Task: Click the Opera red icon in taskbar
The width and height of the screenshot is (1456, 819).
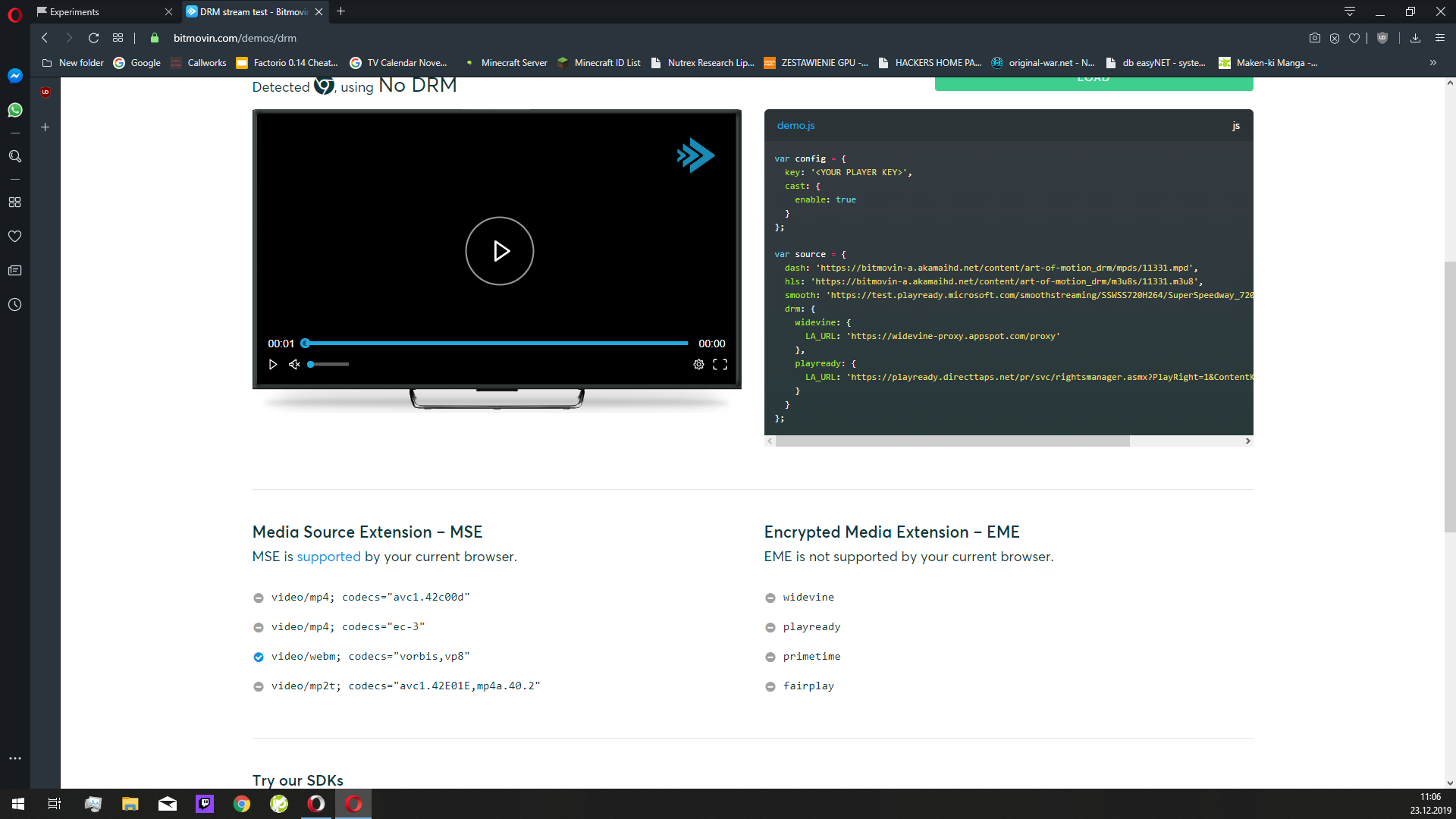Action: [x=354, y=803]
